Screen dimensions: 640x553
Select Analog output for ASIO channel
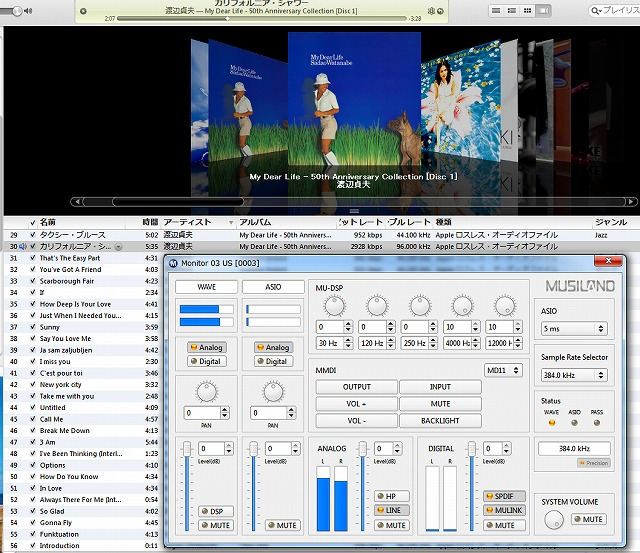[x=273, y=348]
